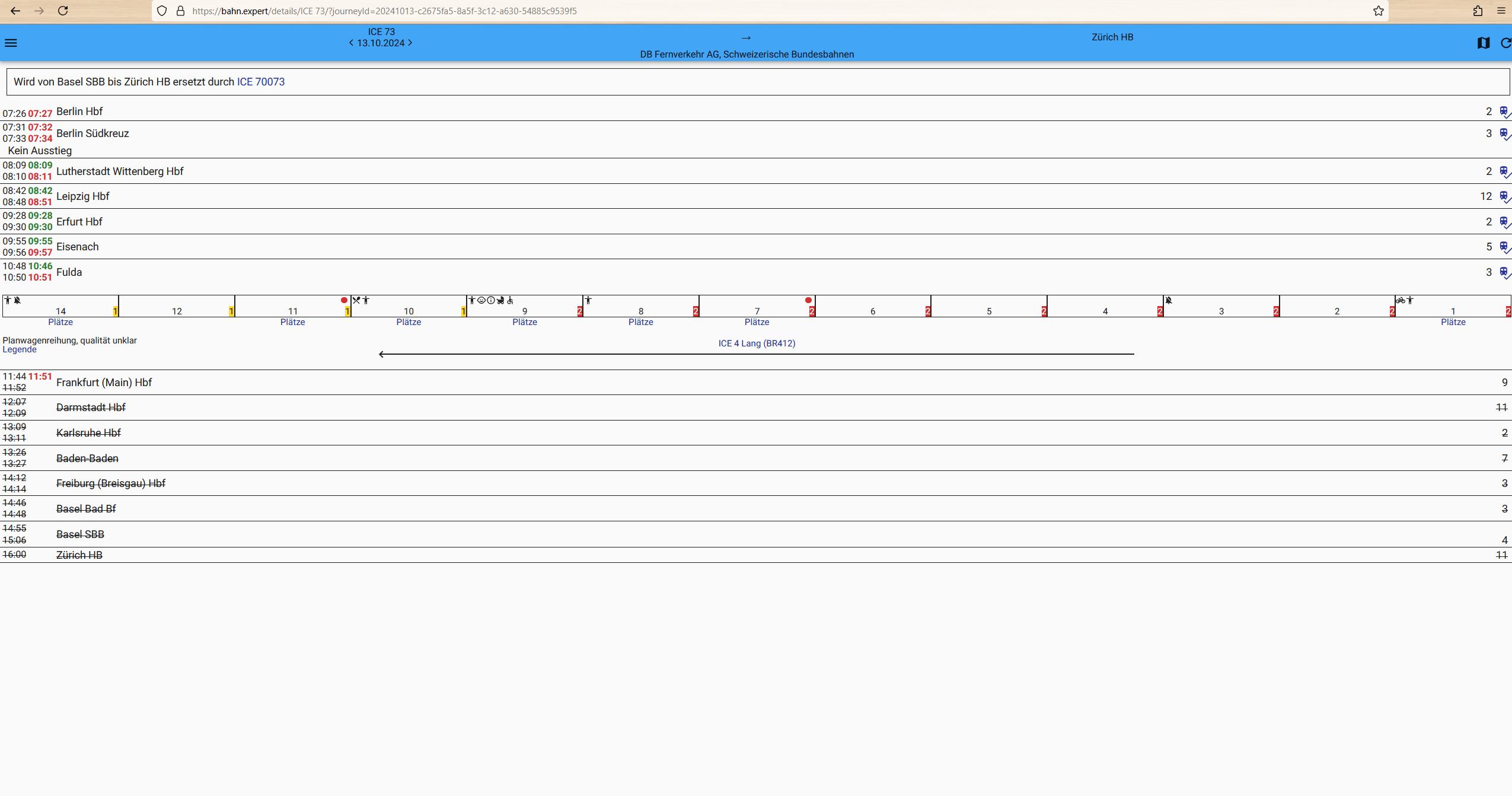Click the restaurant icon on coach 10
1512x796 pixels.
(x=356, y=301)
